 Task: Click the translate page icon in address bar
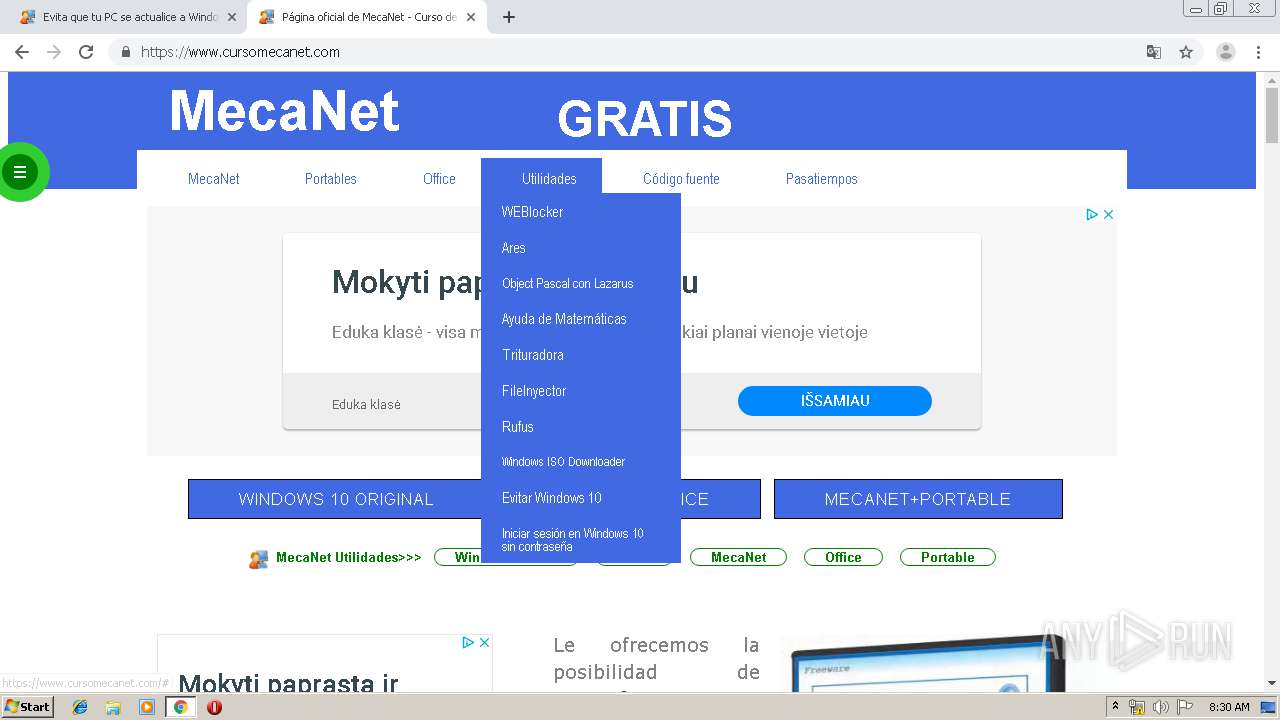point(1153,52)
